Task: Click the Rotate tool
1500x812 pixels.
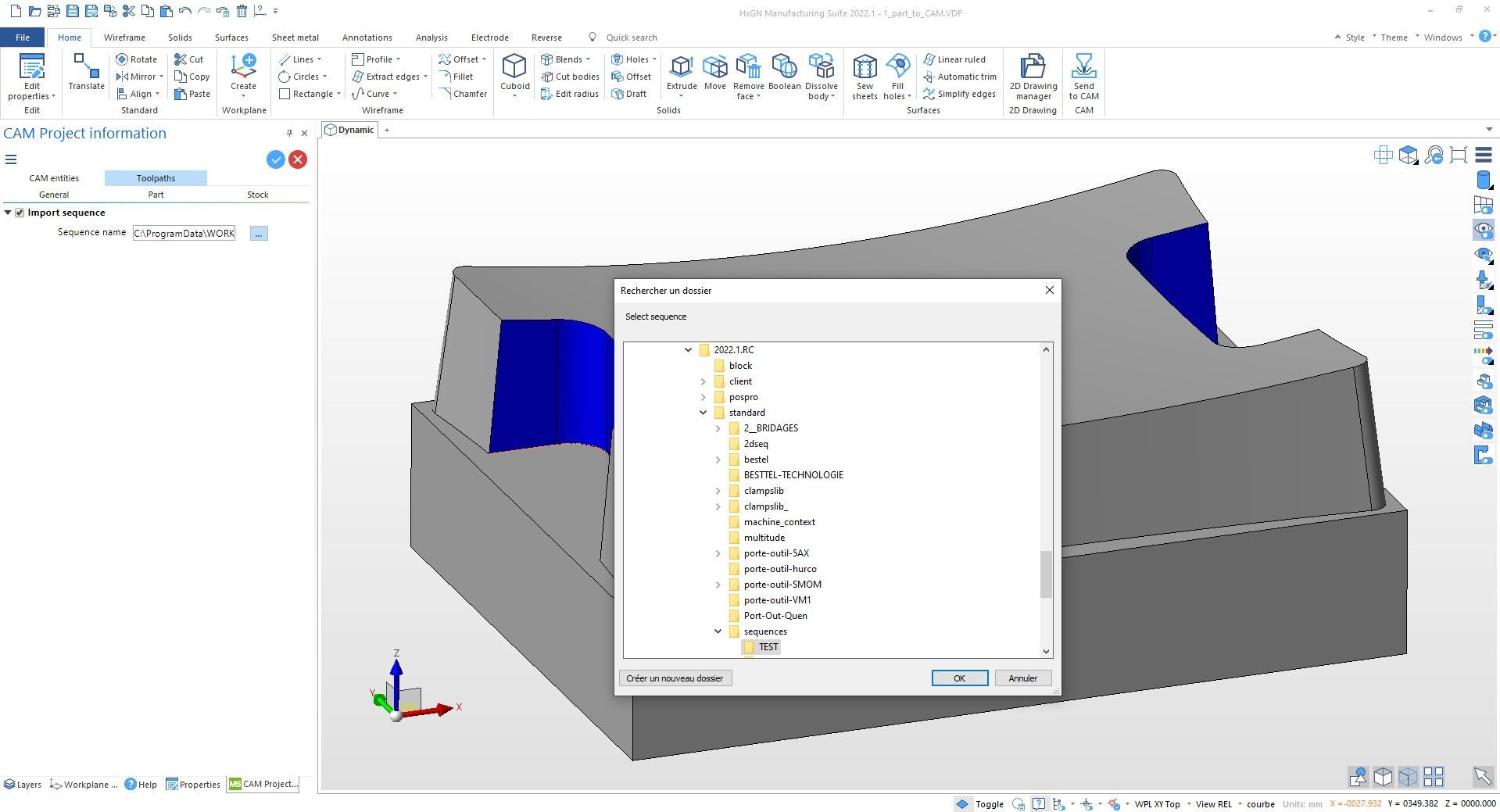Action: [x=137, y=59]
